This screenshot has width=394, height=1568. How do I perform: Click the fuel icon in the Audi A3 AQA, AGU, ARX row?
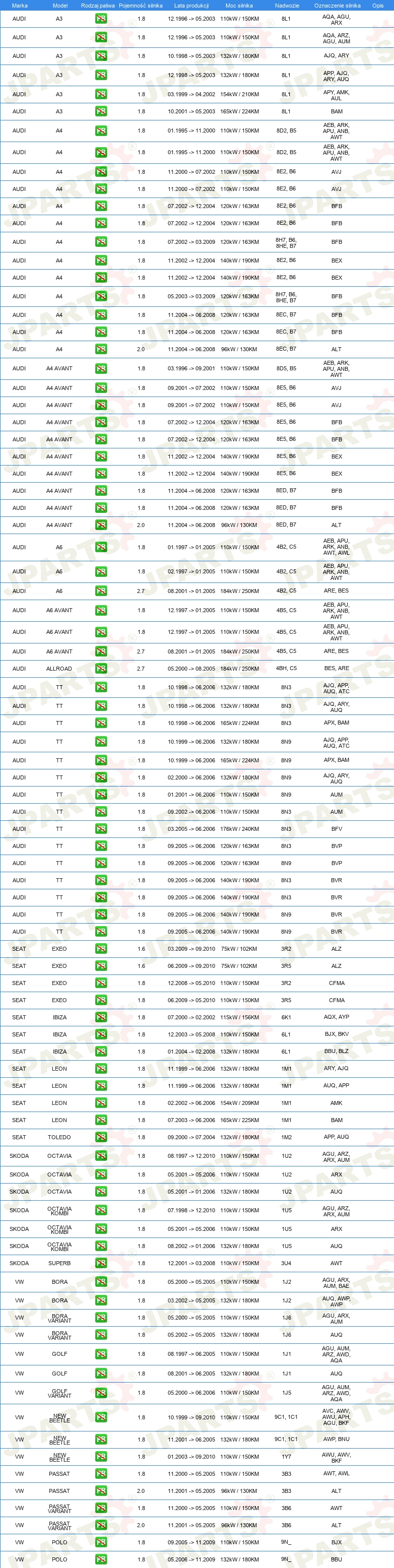(101, 19)
